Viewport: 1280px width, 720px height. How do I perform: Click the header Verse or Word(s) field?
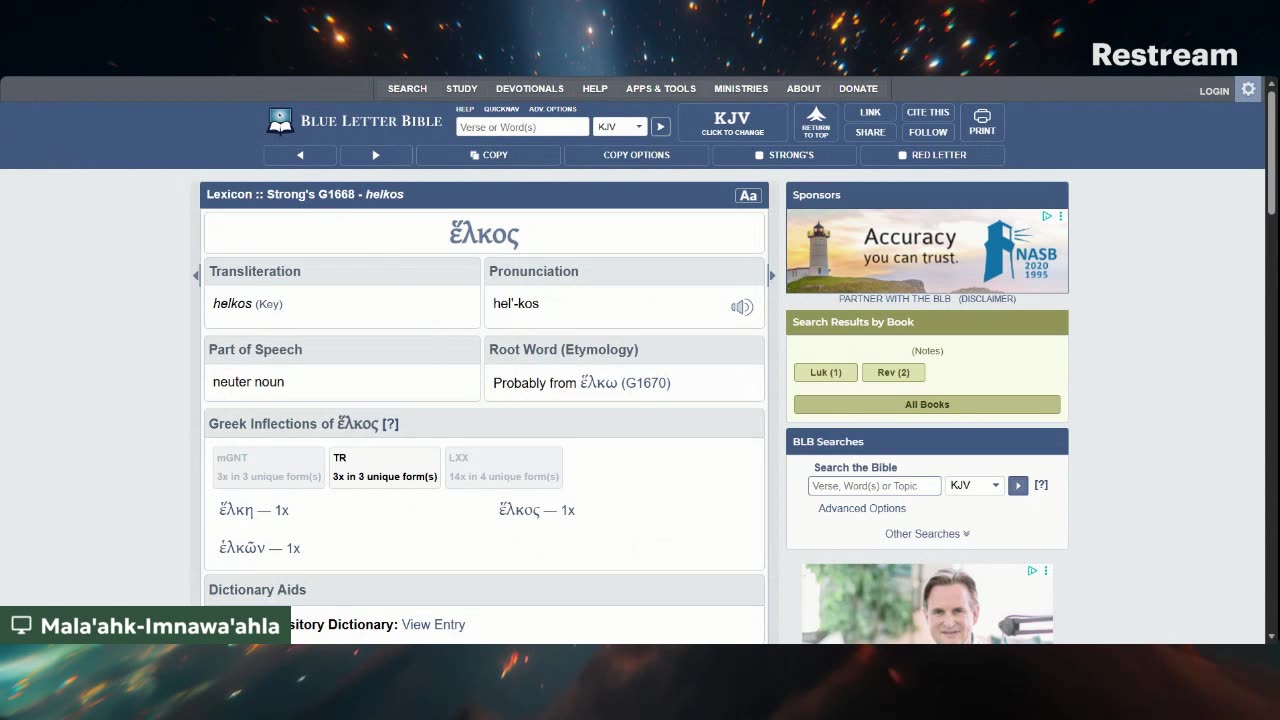click(x=522, y=127)
